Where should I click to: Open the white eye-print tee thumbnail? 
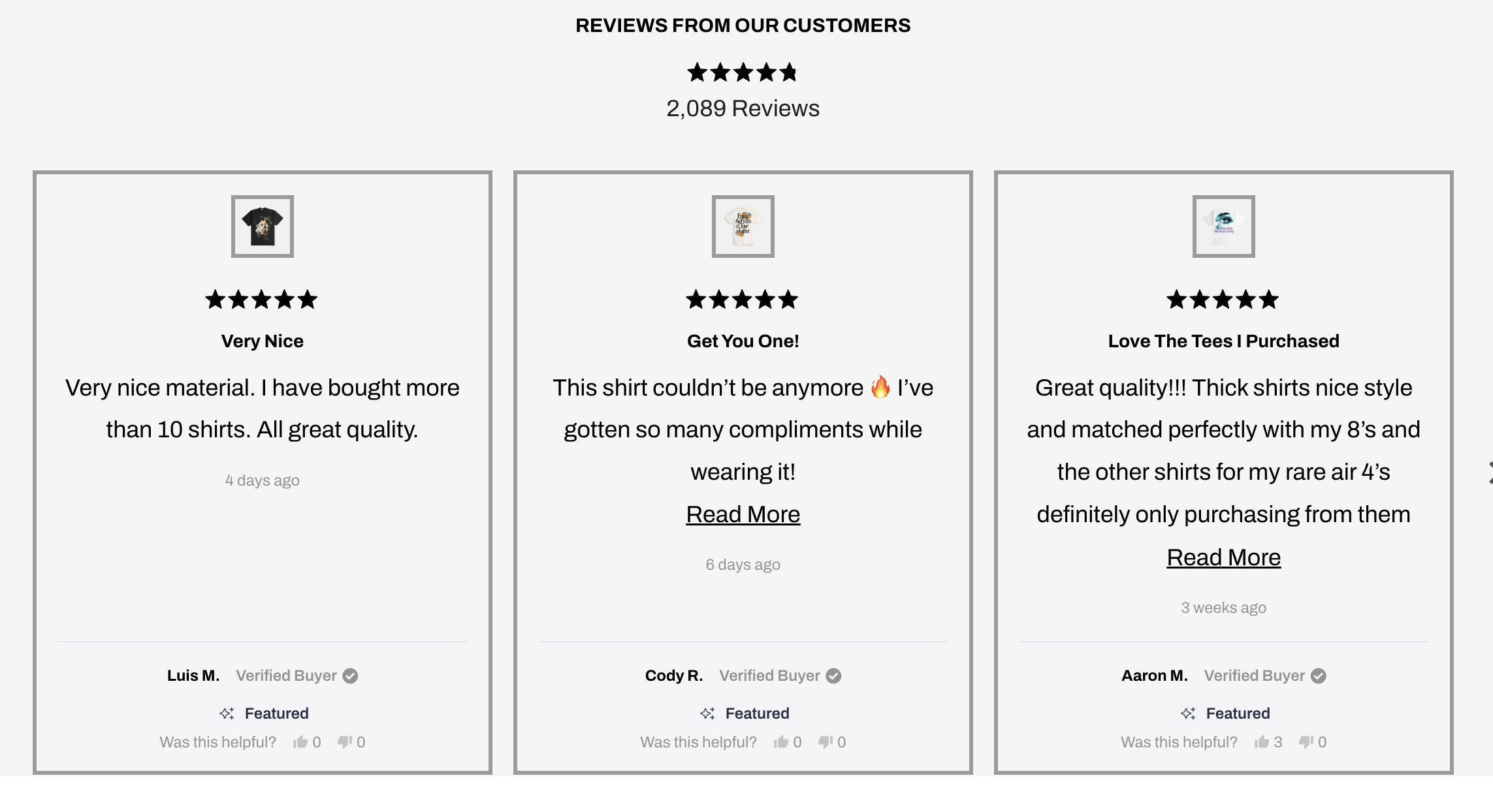pos(1224,226)
